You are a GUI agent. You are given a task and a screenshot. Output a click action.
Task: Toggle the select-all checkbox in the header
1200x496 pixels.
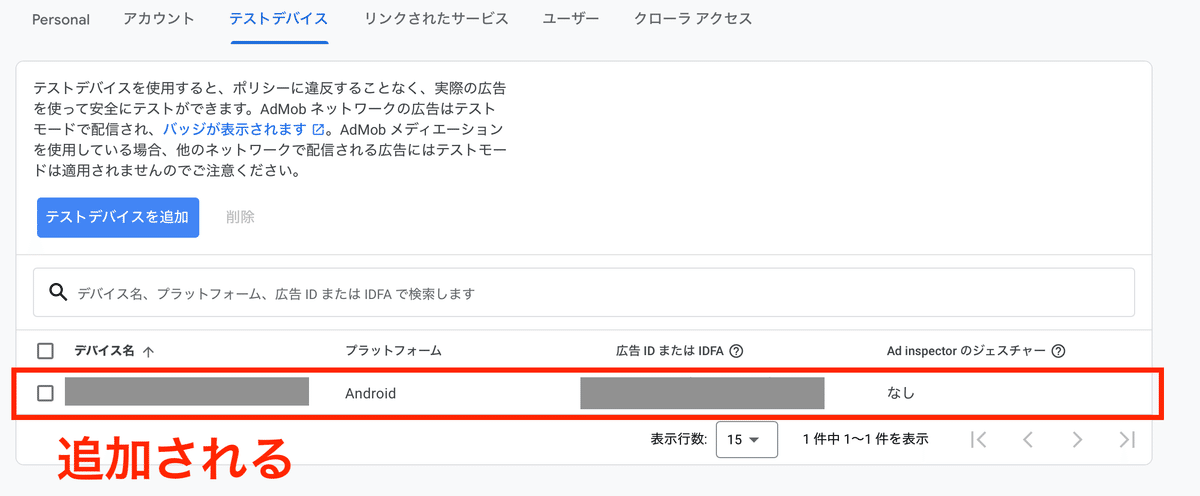pos(45,351)
